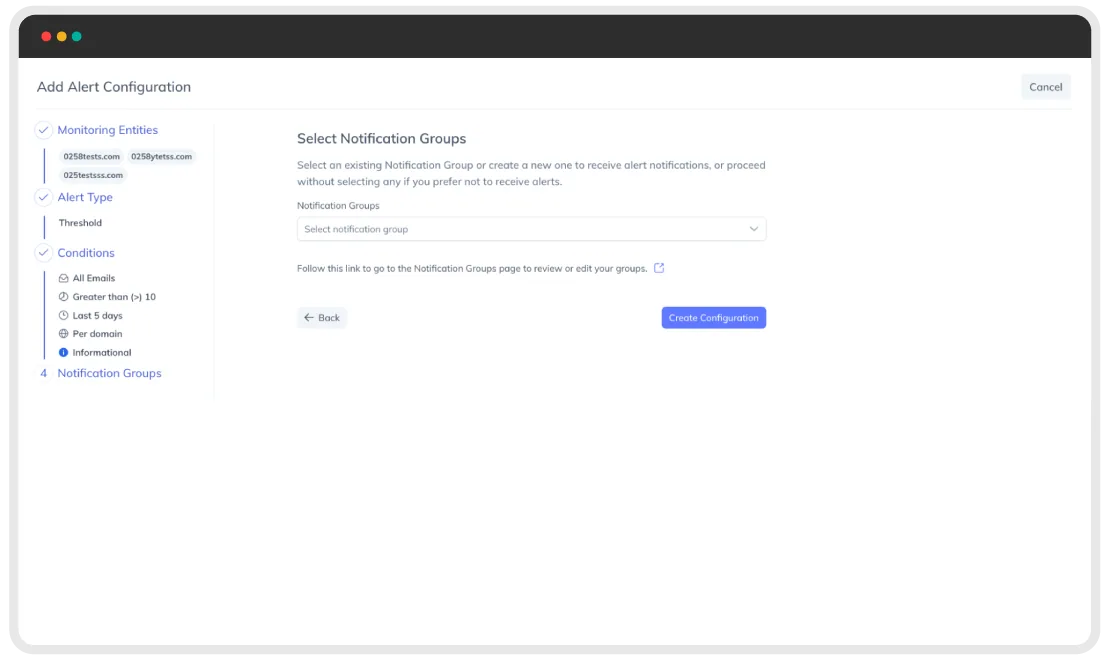Click the Last 5 days condition text
The height and width of the screenshot is (660, 1110).
tap(97, 315)
